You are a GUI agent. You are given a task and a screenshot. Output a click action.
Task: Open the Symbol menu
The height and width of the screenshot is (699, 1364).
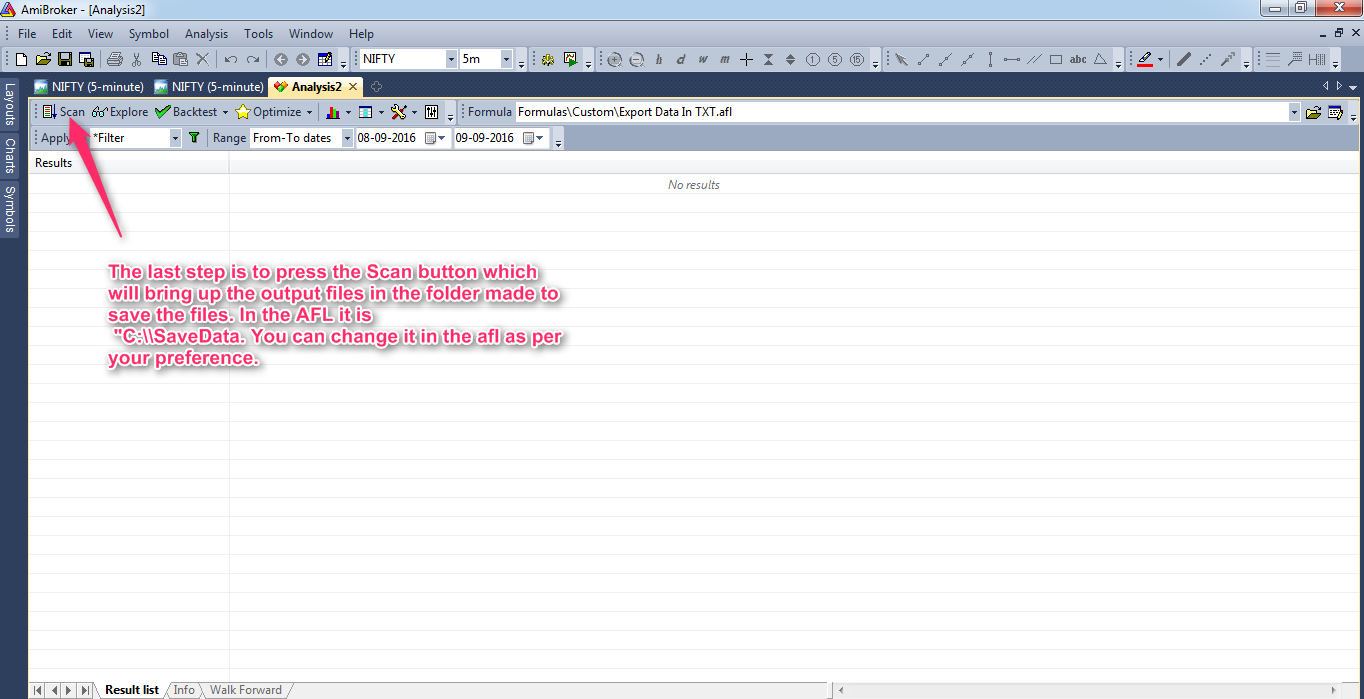pos(149,34)
